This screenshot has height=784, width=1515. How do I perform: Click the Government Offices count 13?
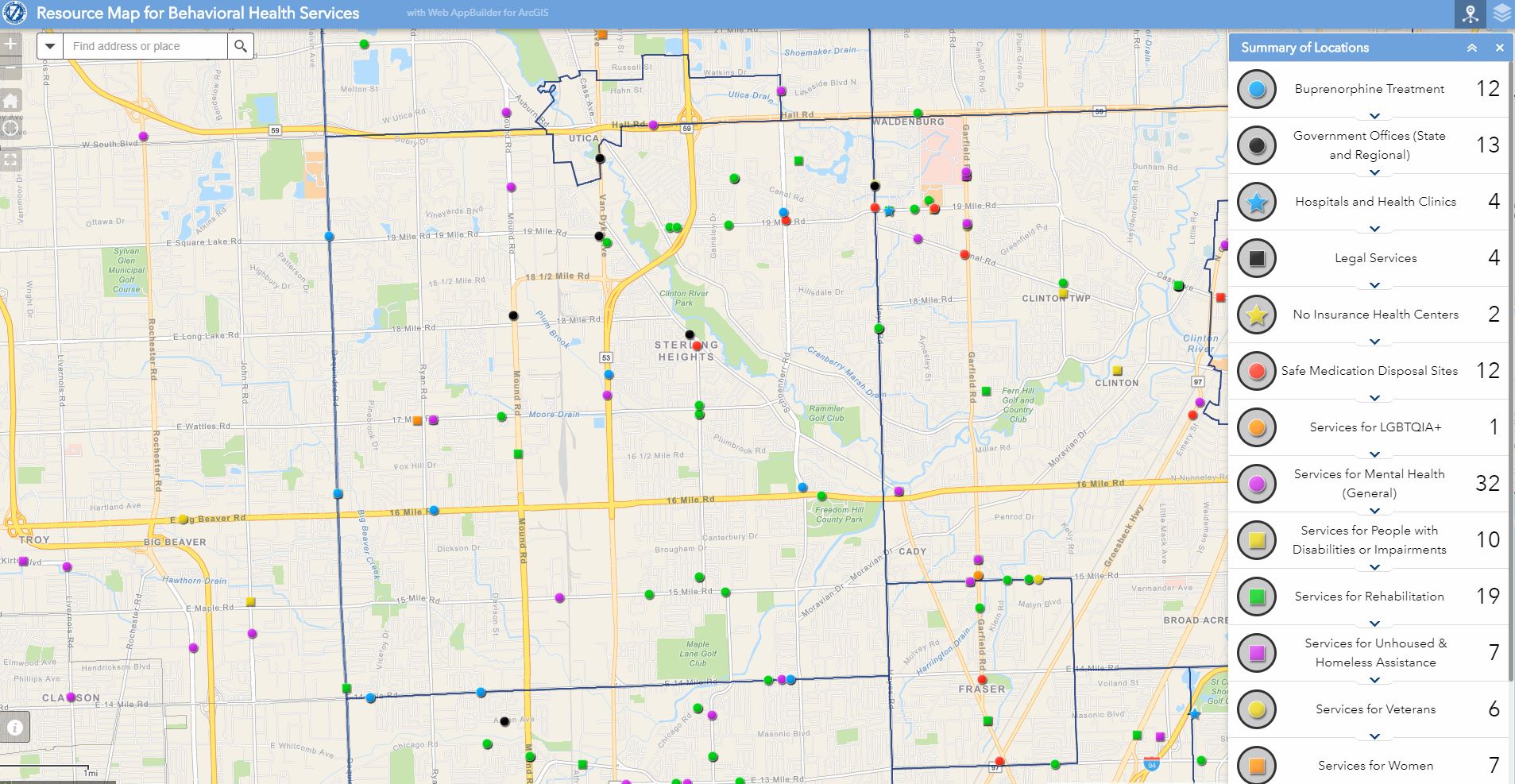coord(1487,145)
